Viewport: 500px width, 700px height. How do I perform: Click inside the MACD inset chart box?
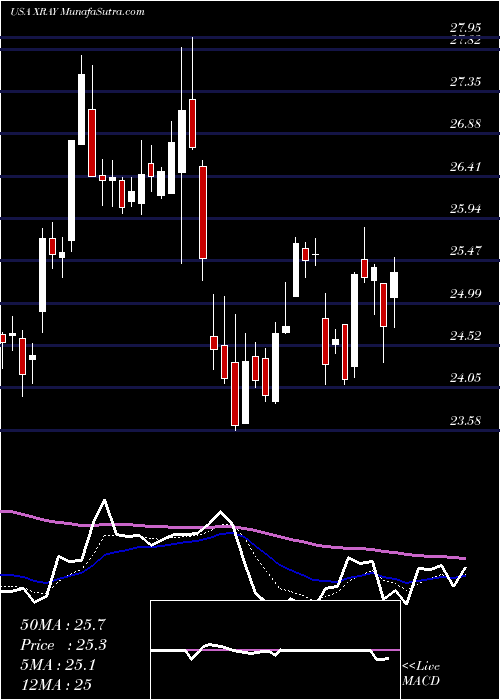[275, 650]
